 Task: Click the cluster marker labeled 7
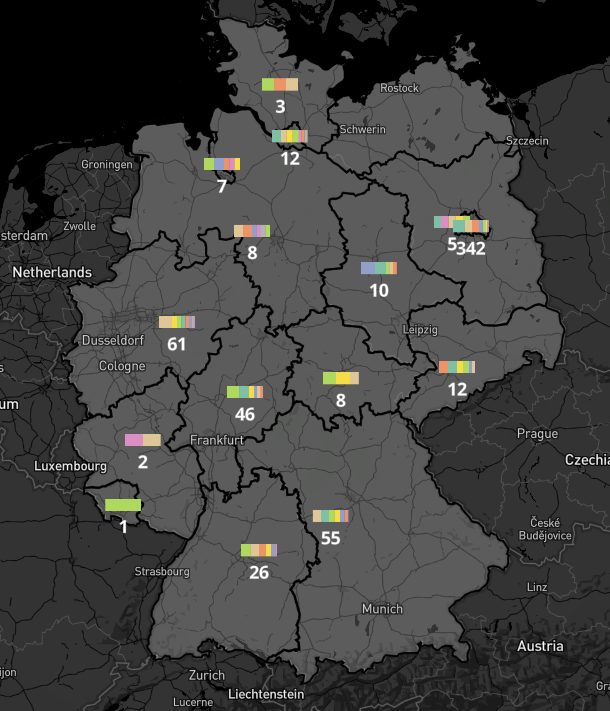(x=222, y=186)
